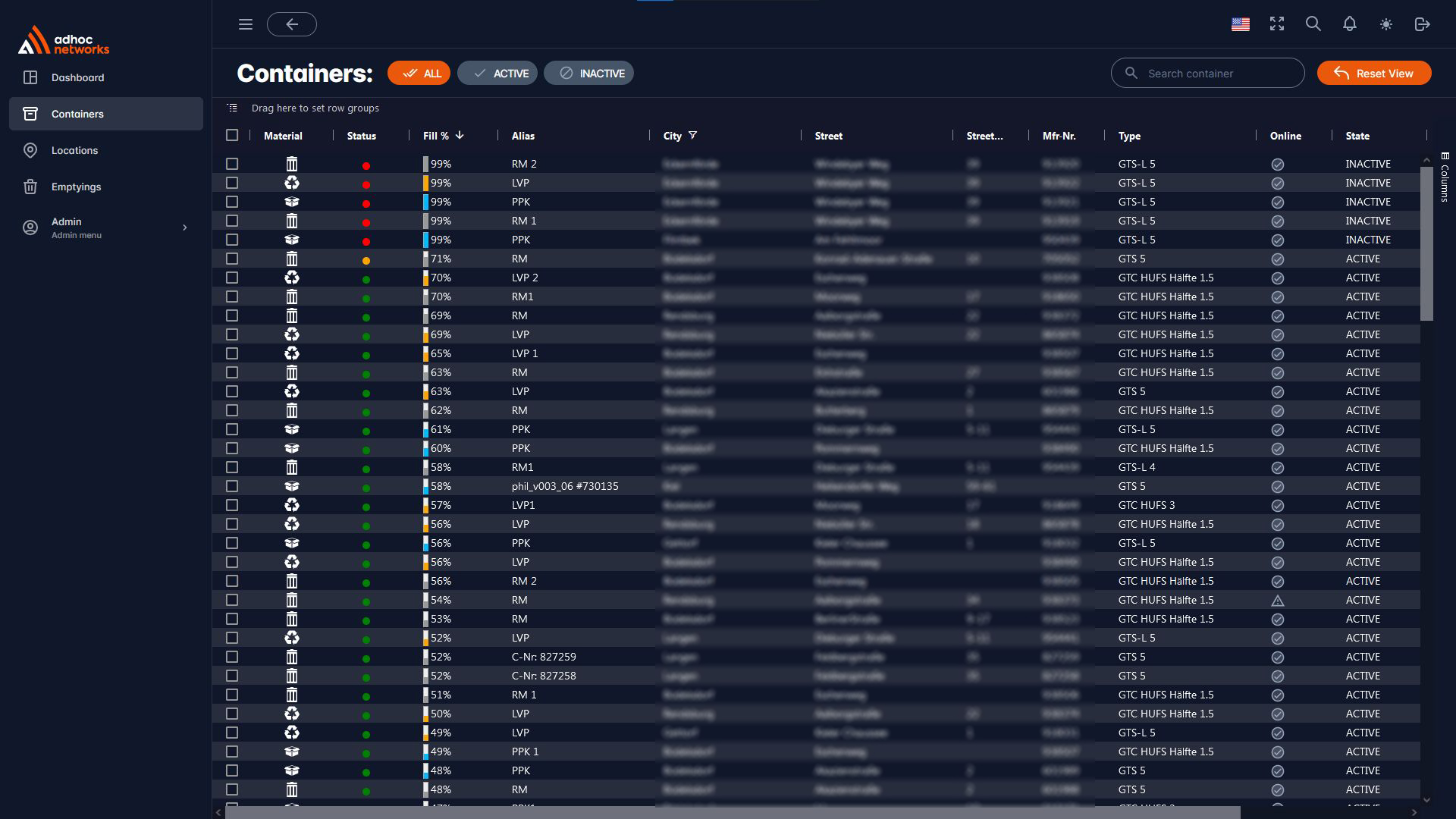Sort by State column header
The width and height of the screenshot is (1456, 819).
coord(1357,136)
